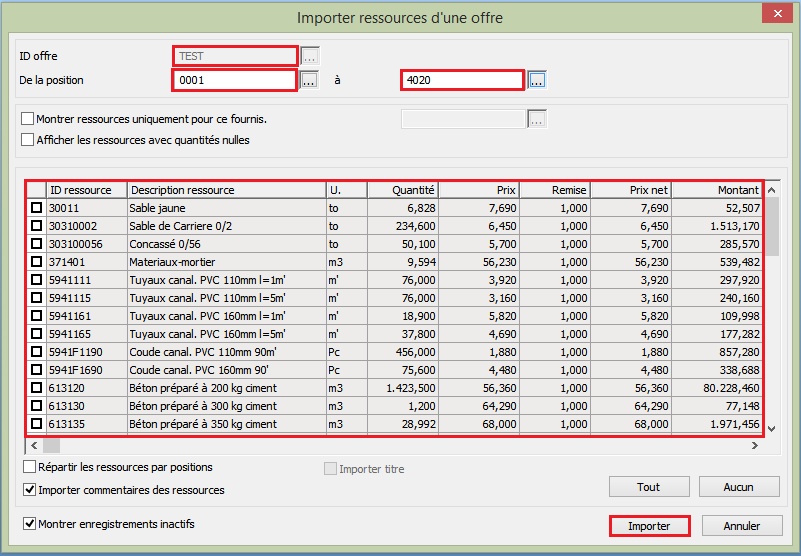Image resolution: width=801 pixels, height=556 pixels.
Task: Tick the Materiaux-mortier resource row
Action: [36, 262]
